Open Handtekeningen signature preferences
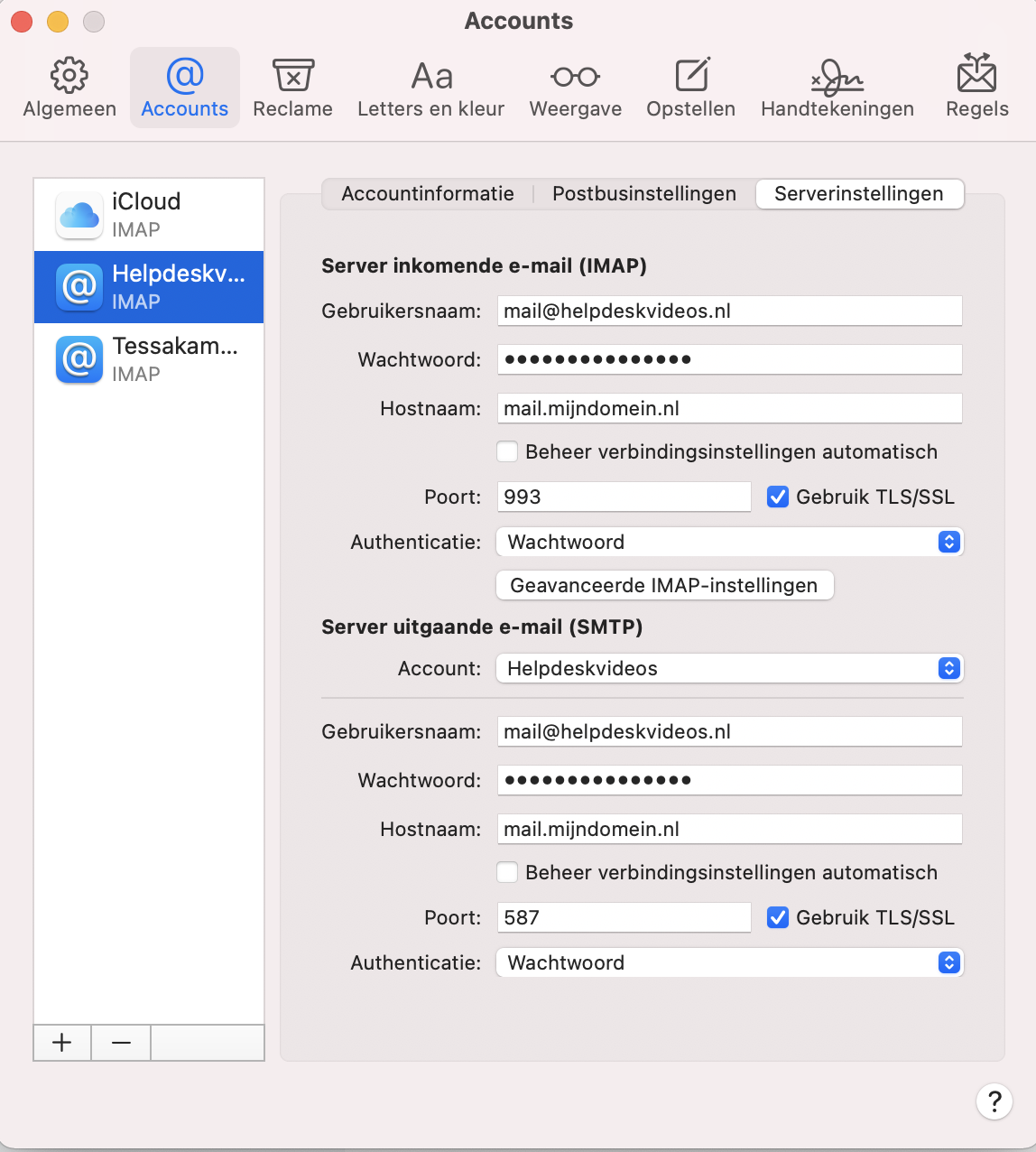 tap(837, 88)
